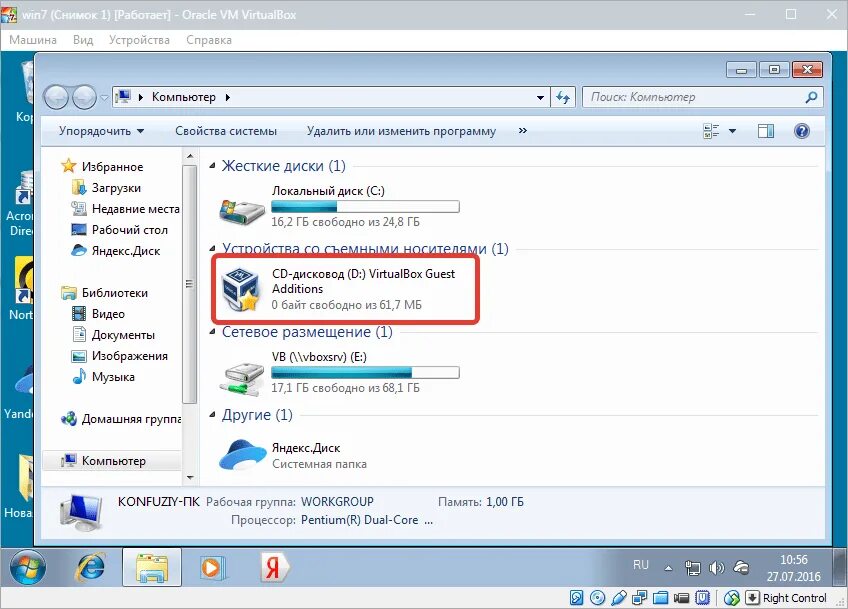
Task: Open the Устройства menu
Action: pyautogui.click(x=140, y=40)
